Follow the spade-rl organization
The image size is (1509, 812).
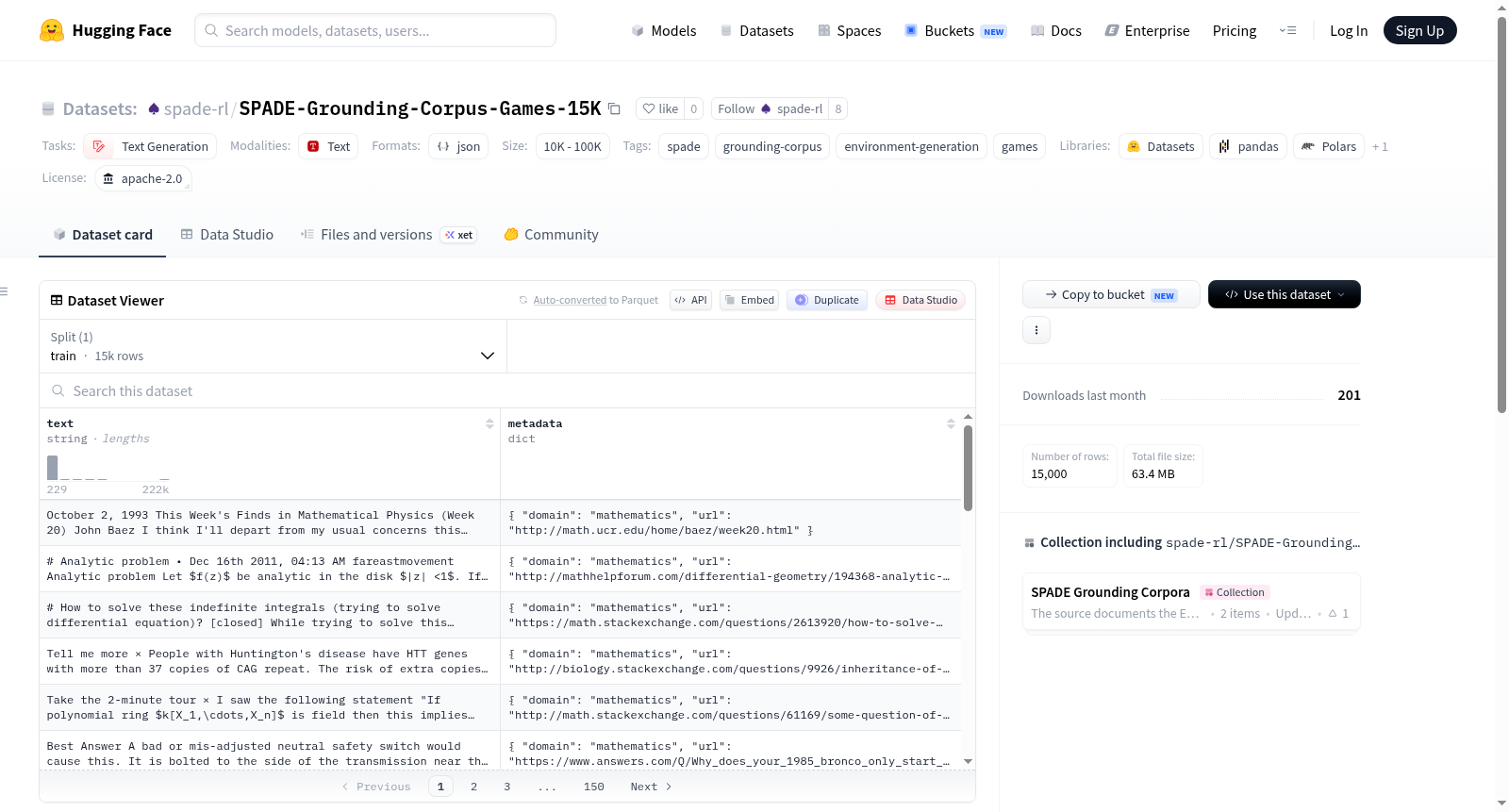[x=770, y=108]
